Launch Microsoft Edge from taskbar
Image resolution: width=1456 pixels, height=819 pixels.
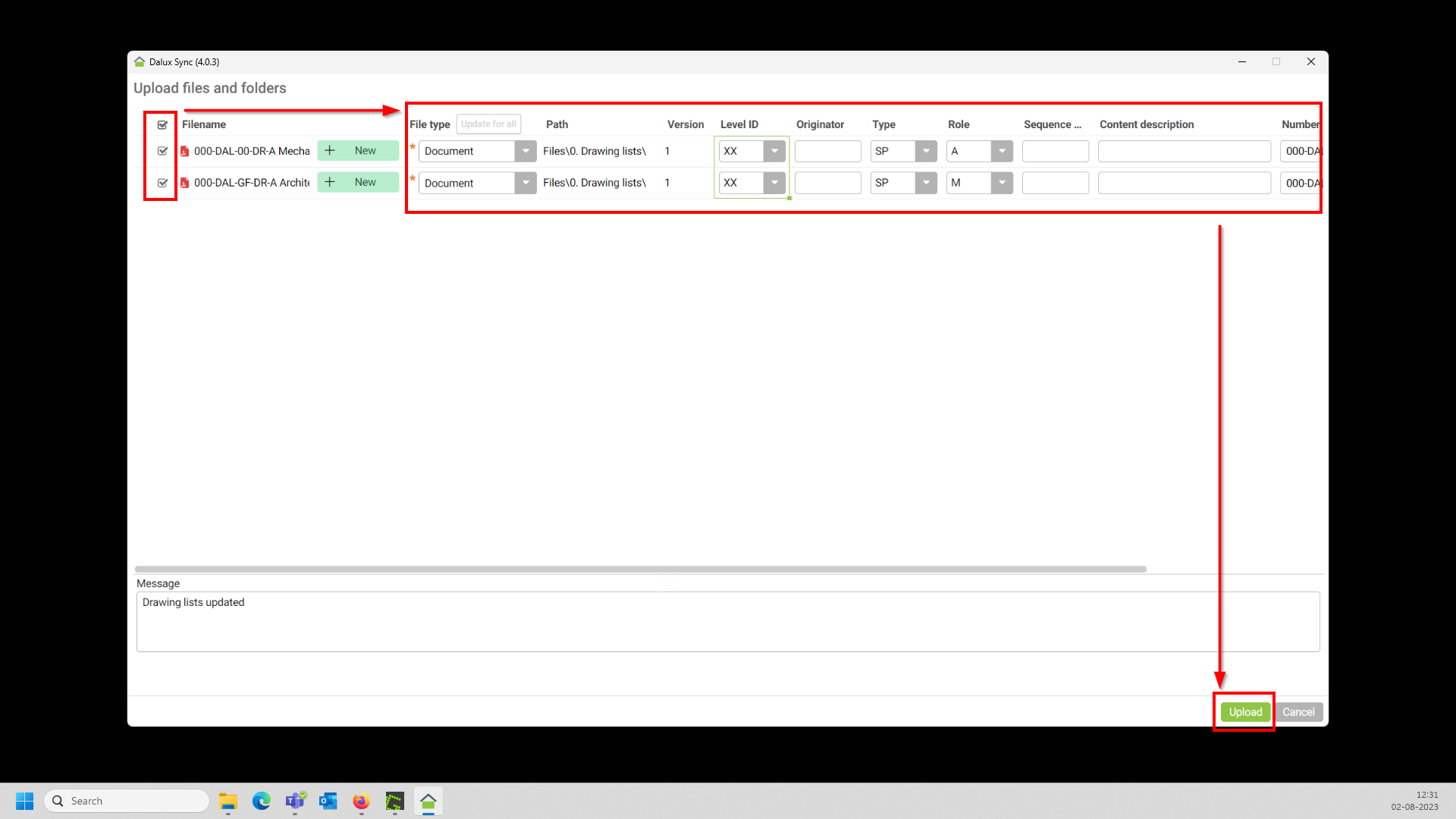click(x=262, y=801)
